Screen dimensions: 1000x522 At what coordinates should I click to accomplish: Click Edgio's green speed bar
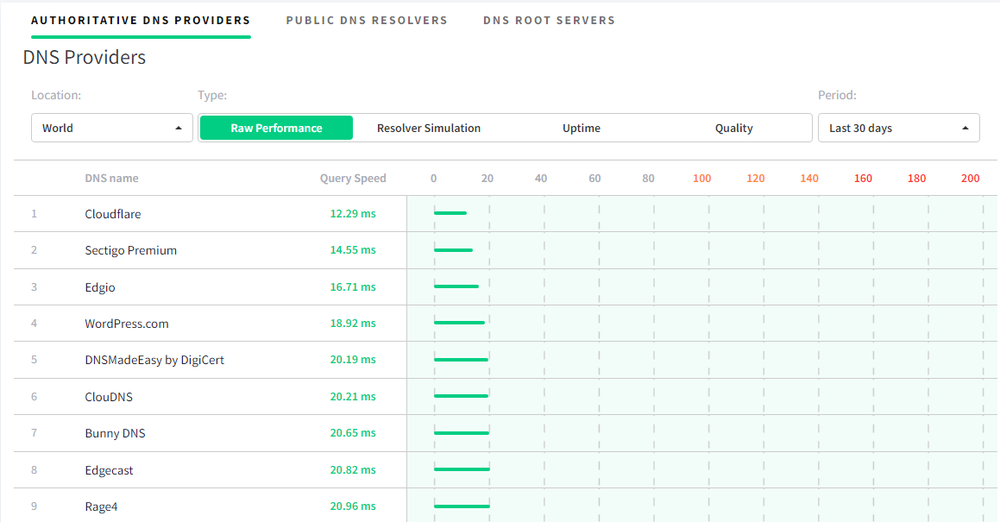coord(456,287)
